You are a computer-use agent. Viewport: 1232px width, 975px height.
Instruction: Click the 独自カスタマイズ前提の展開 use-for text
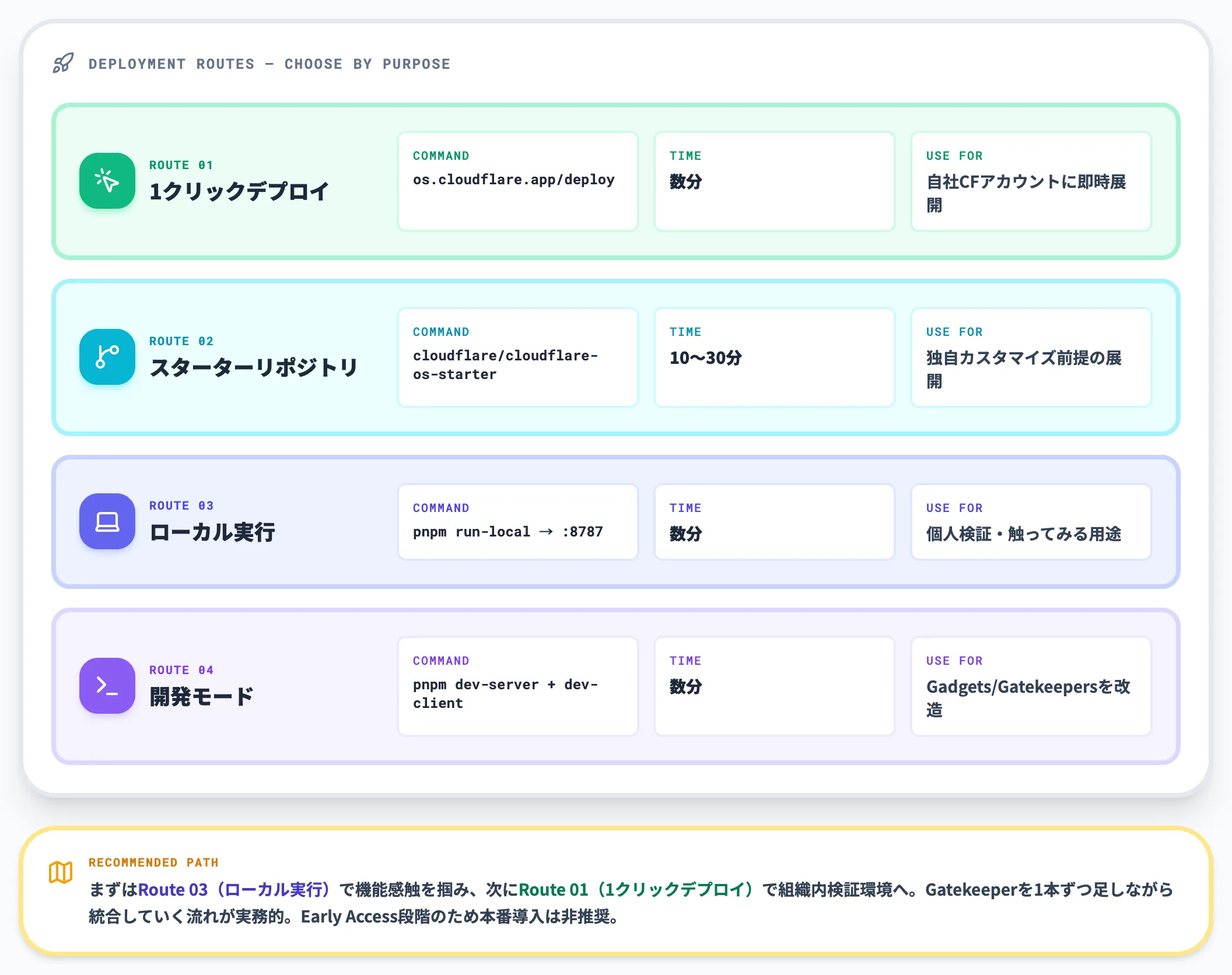point(1024,370)
